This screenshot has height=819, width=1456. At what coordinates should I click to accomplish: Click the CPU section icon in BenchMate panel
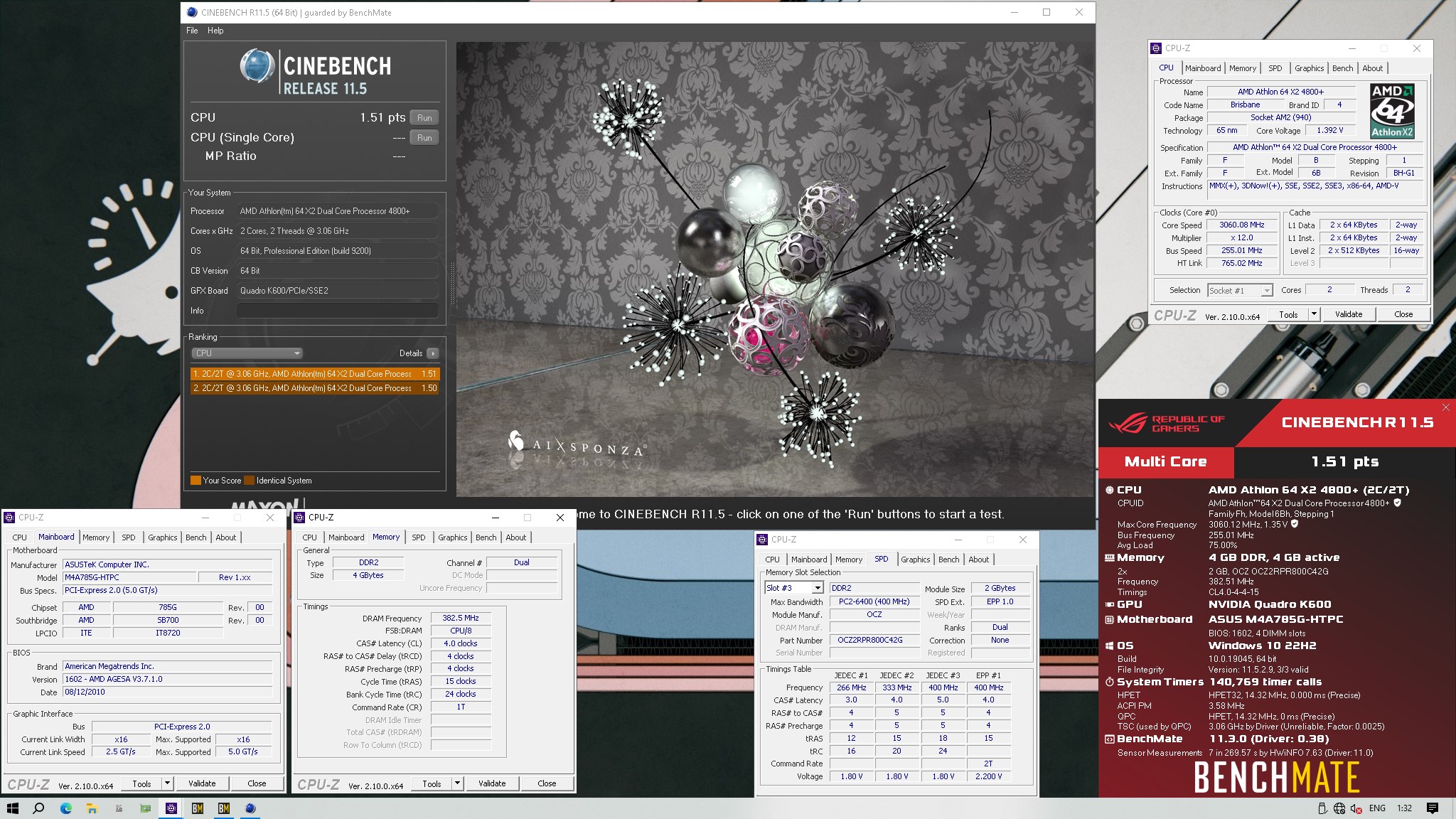1109,490
